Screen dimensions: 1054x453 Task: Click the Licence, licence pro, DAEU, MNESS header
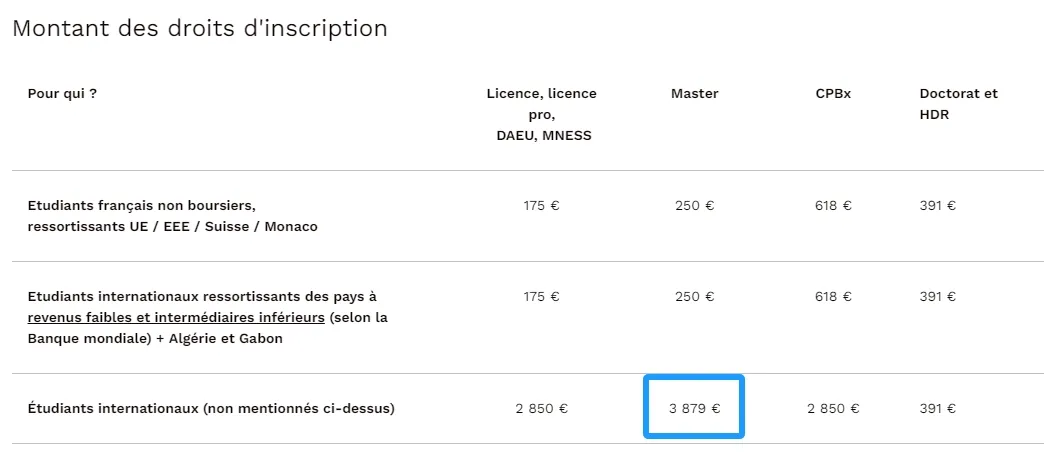coord(542,114)
